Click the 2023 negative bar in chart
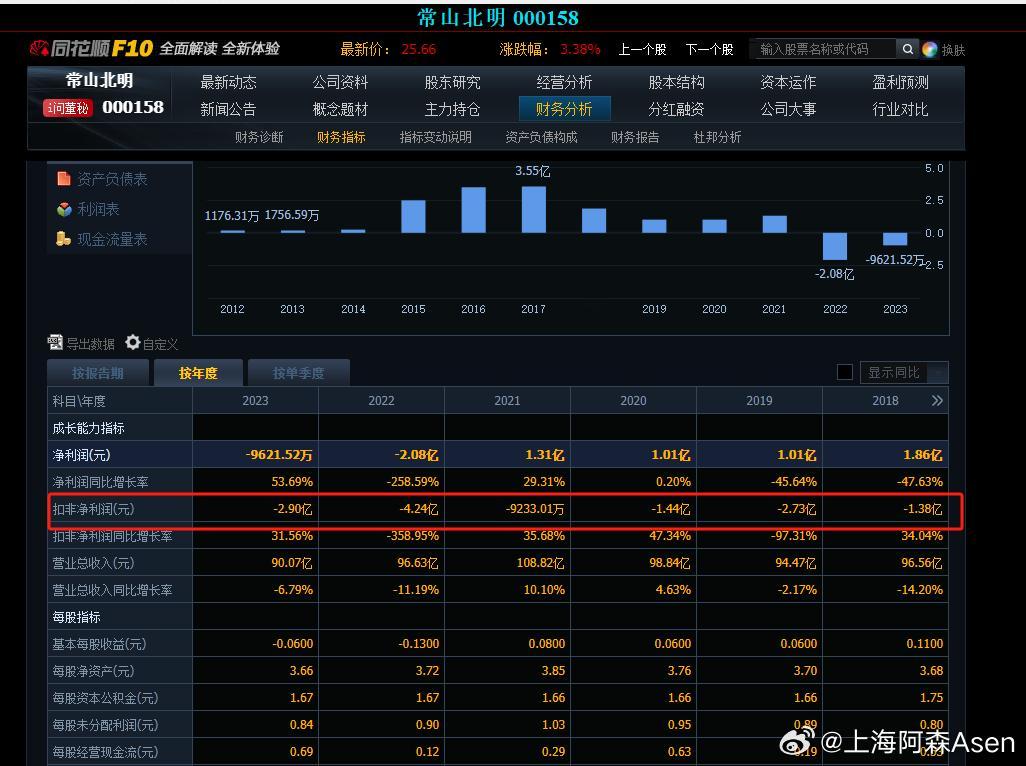 (895, 239)
